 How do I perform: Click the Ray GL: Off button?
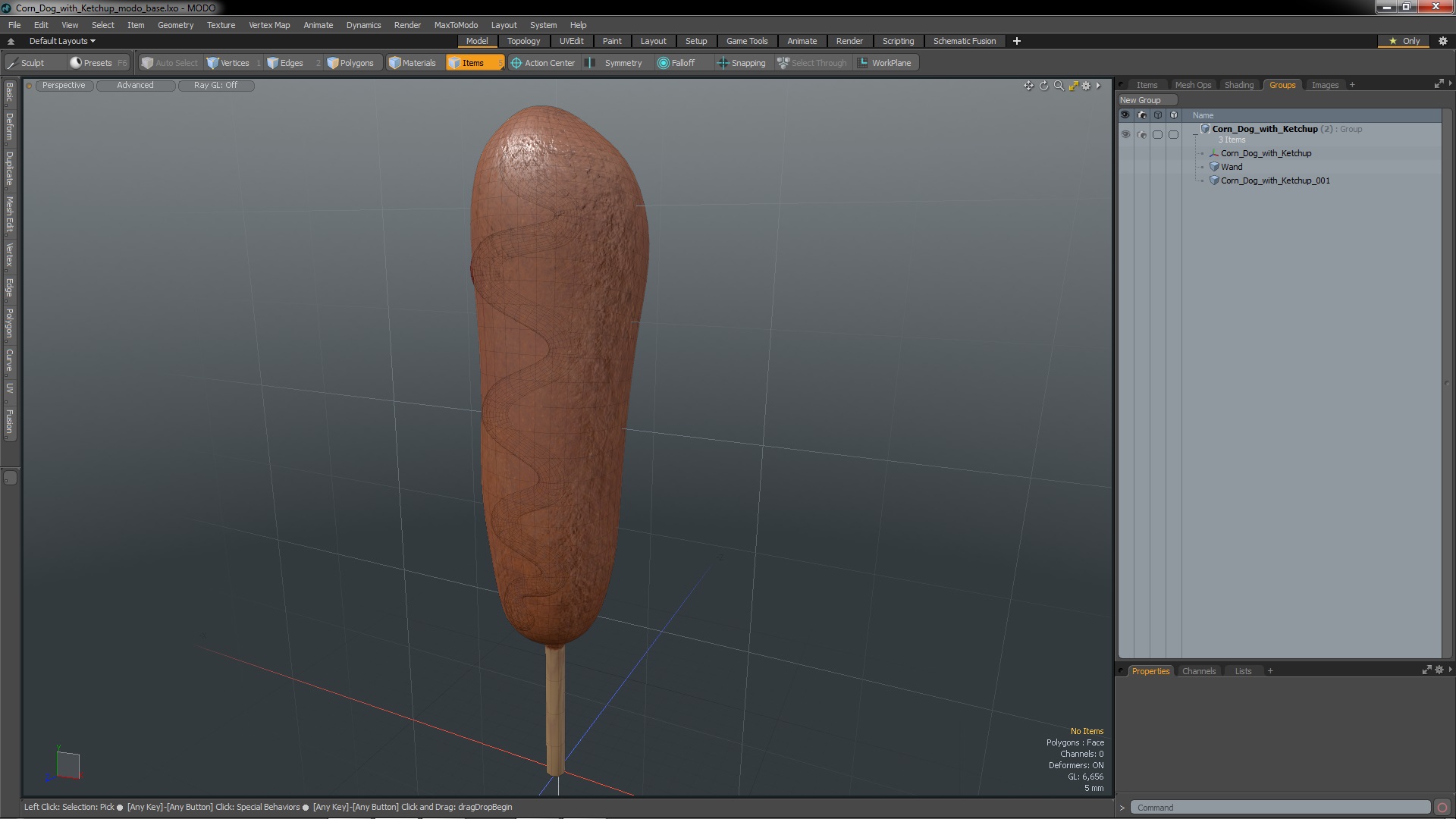pos(215,85)
